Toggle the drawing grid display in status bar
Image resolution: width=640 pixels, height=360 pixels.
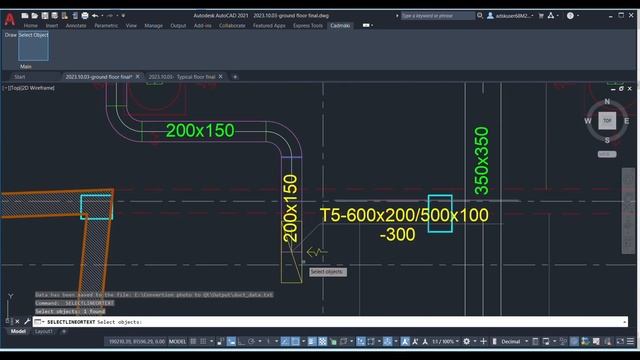[x=193, y=341]
